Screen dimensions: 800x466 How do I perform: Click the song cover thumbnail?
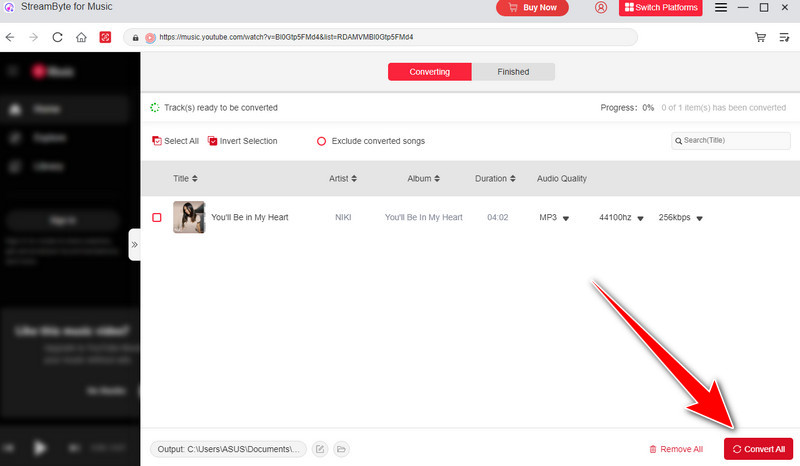tap(189, 217)
